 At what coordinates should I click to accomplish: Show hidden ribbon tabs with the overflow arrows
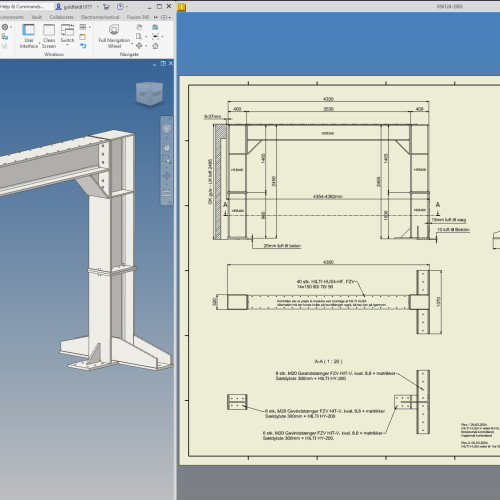tap(156, 17)
